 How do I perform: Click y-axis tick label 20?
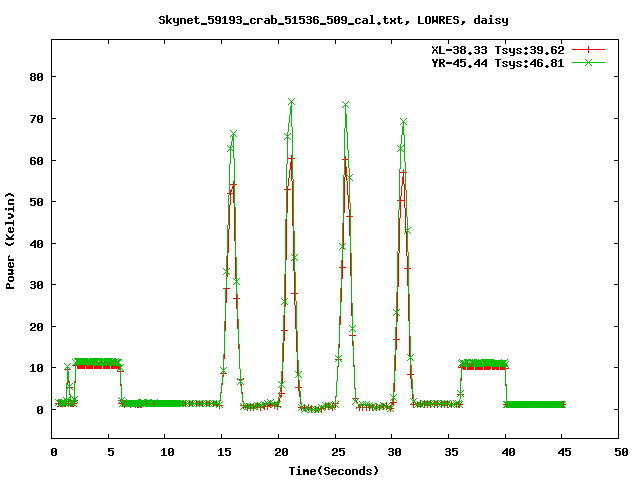point(36,327)
